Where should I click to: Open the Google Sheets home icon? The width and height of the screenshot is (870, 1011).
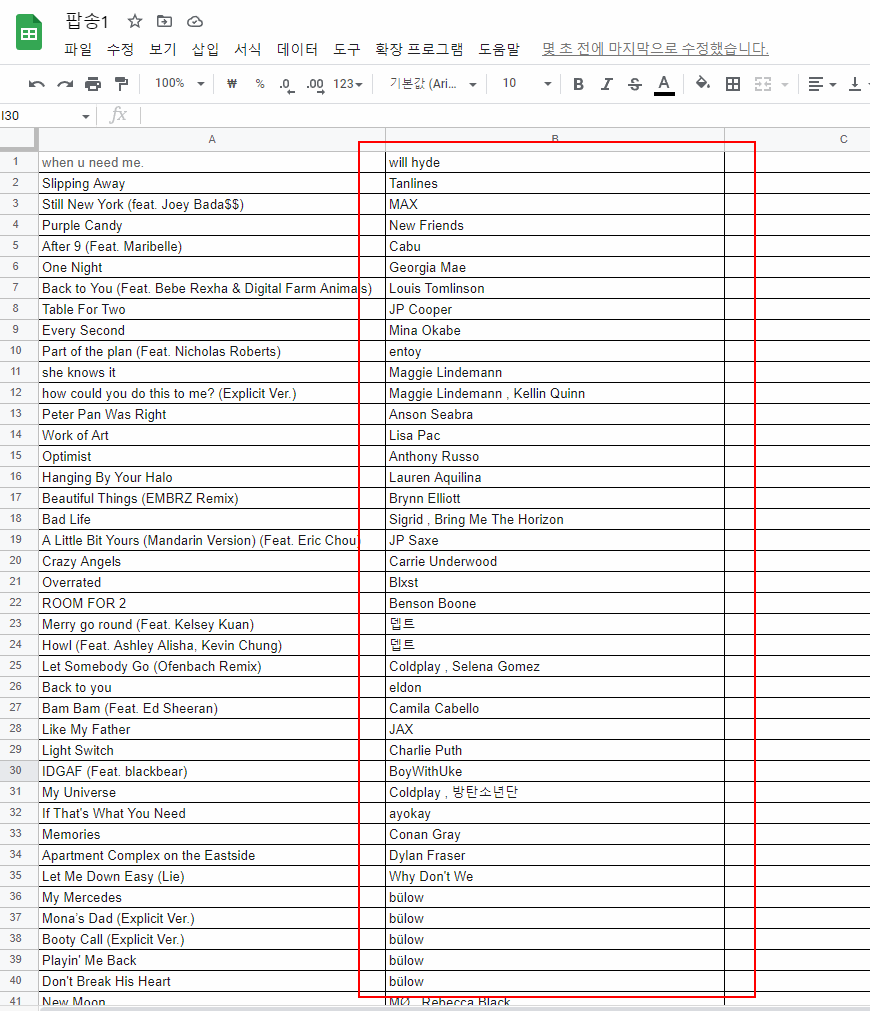coord(29,33)
